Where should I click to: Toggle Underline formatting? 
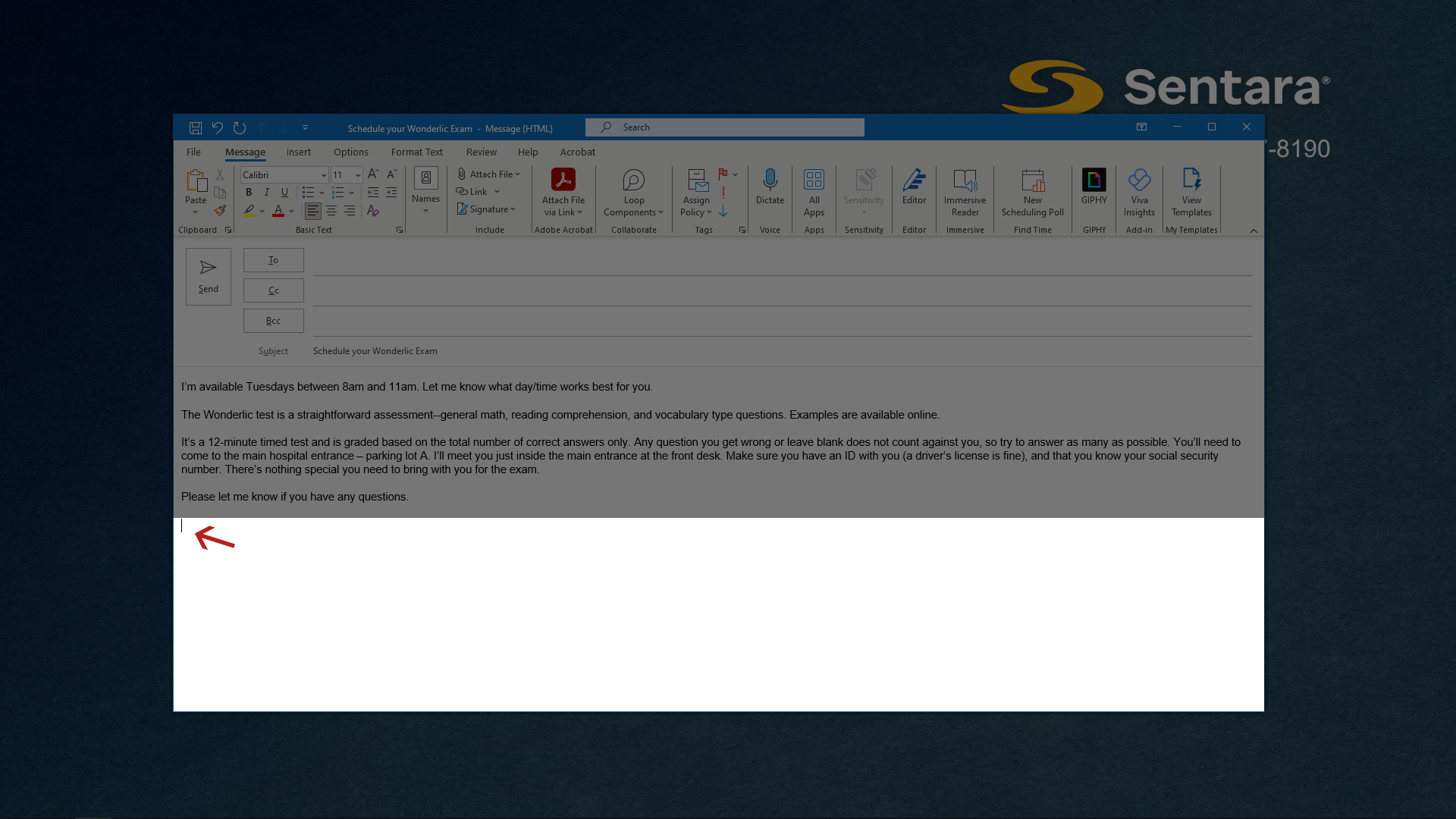pyautogui.click(x=285, y=193)
